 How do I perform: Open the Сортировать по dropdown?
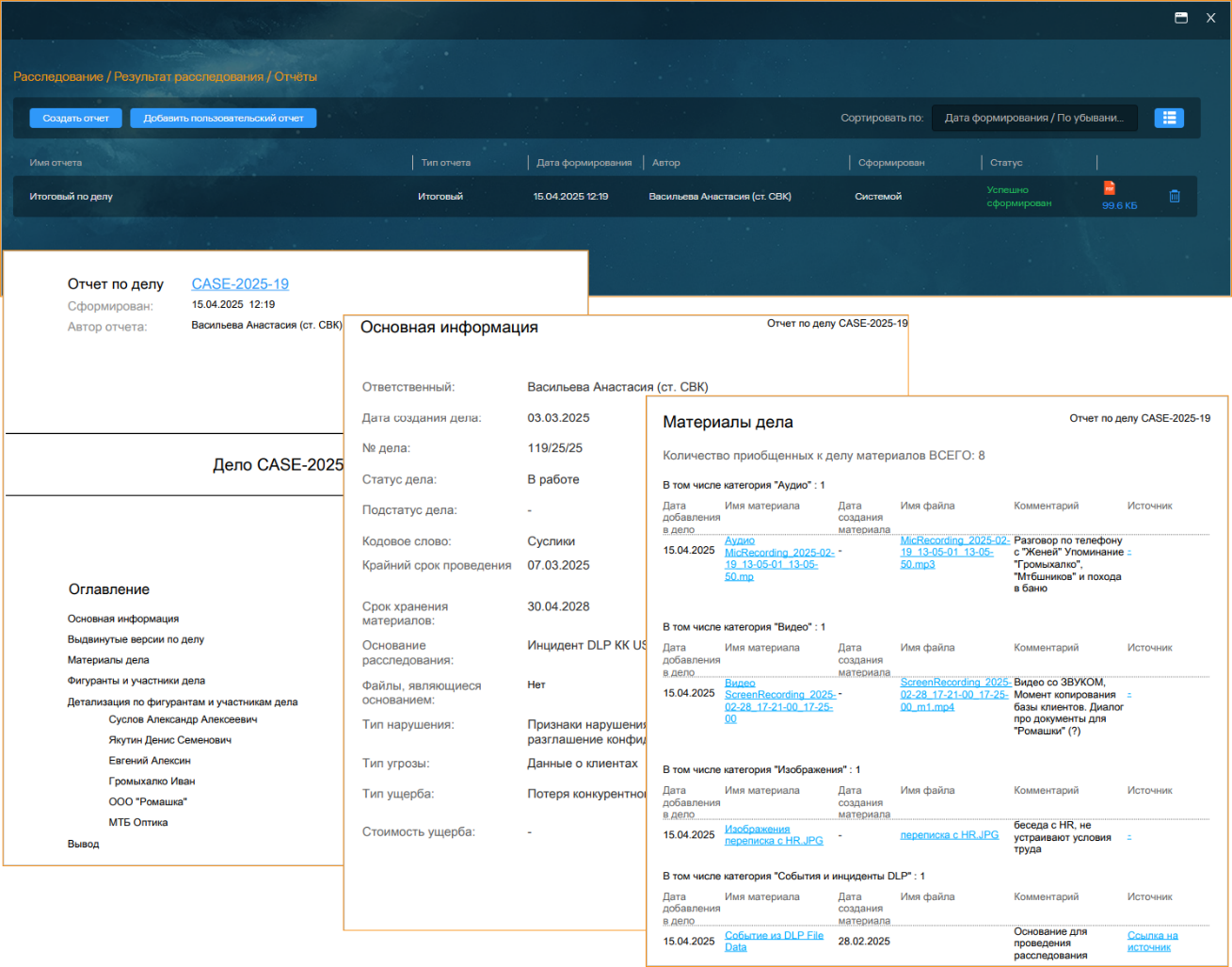(1034, 118)
